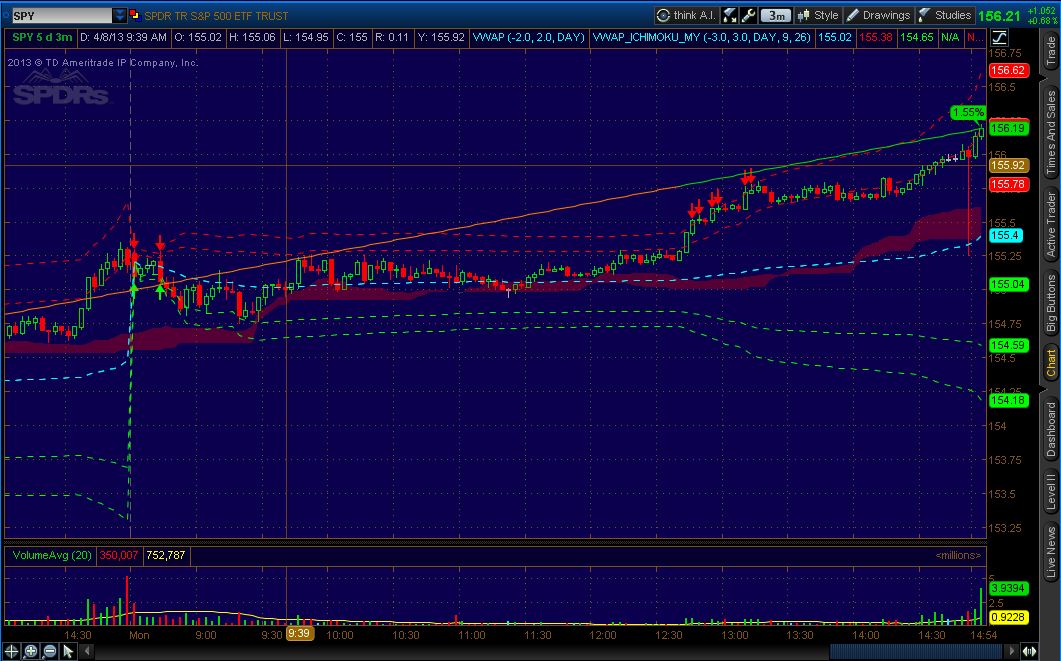Screen dimensions: 1061x661
Task: Click the Mon date label on time axis
Action: 139,635
